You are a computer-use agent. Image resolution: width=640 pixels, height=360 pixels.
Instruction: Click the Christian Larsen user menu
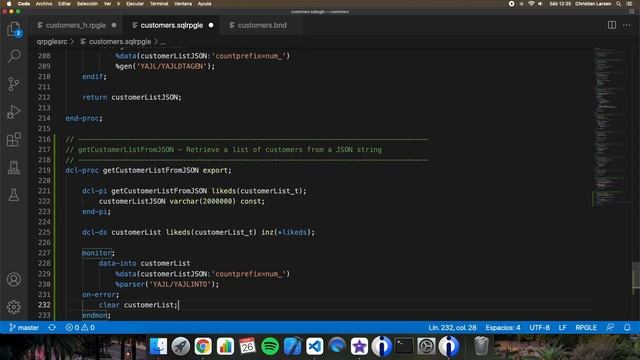click(593, 4)
